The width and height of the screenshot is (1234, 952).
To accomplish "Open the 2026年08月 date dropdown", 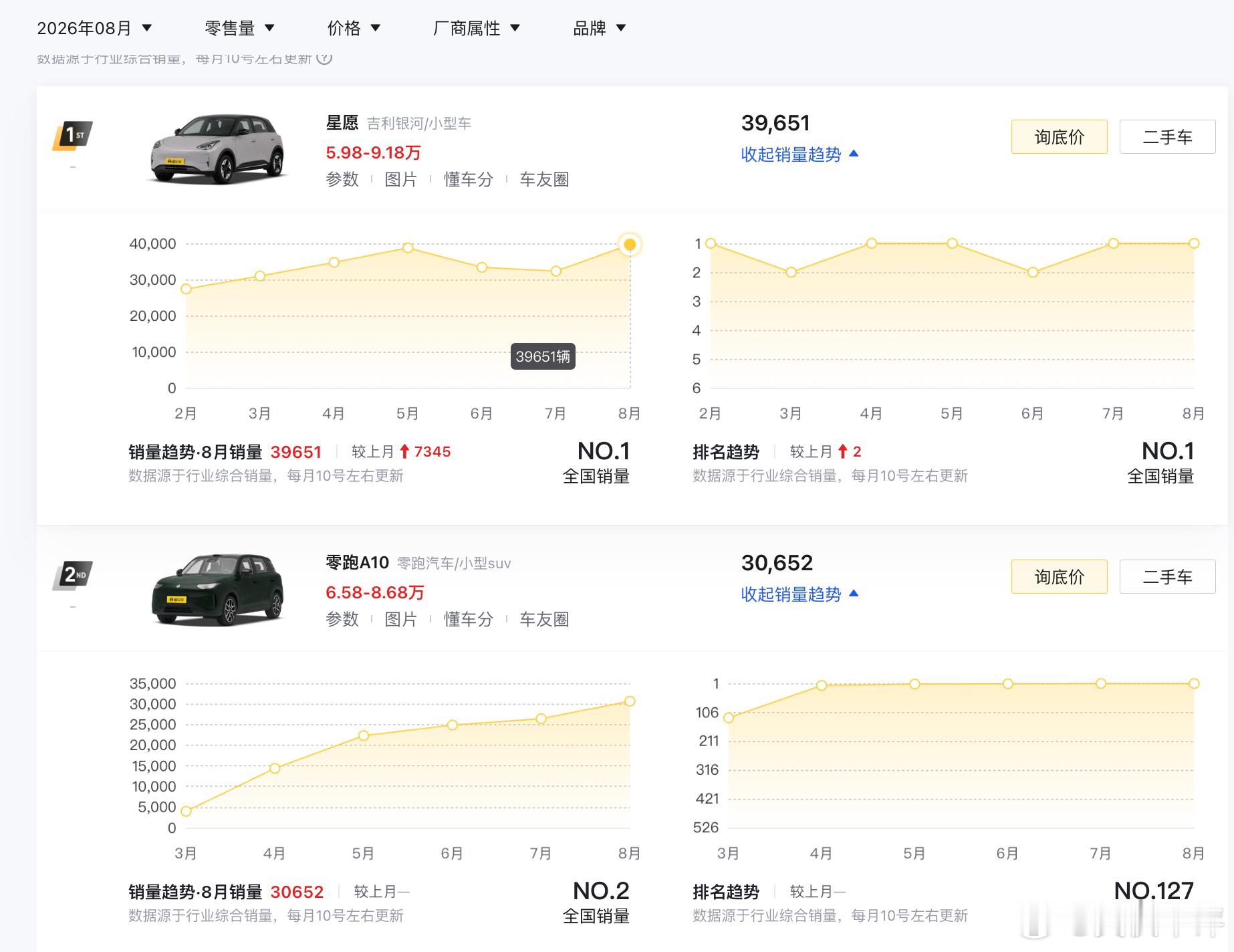I will (x=94, y=28).
